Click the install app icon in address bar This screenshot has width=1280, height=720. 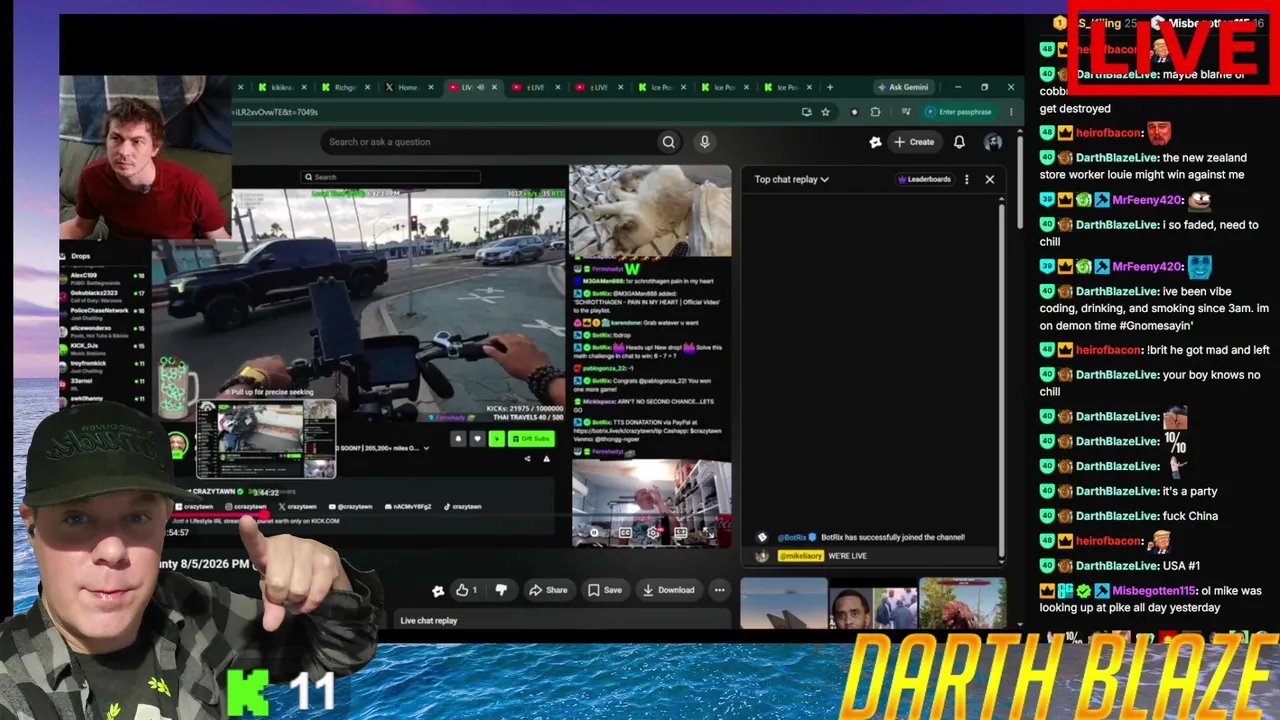click(806, 112)
